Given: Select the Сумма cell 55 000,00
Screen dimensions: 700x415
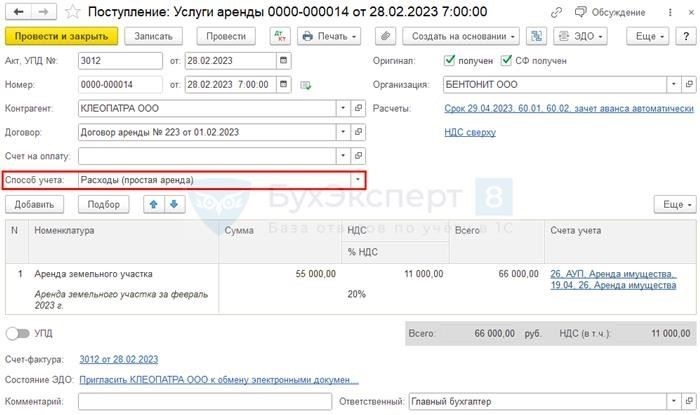Looking at the screenshot, I should [x=315, y=274].
